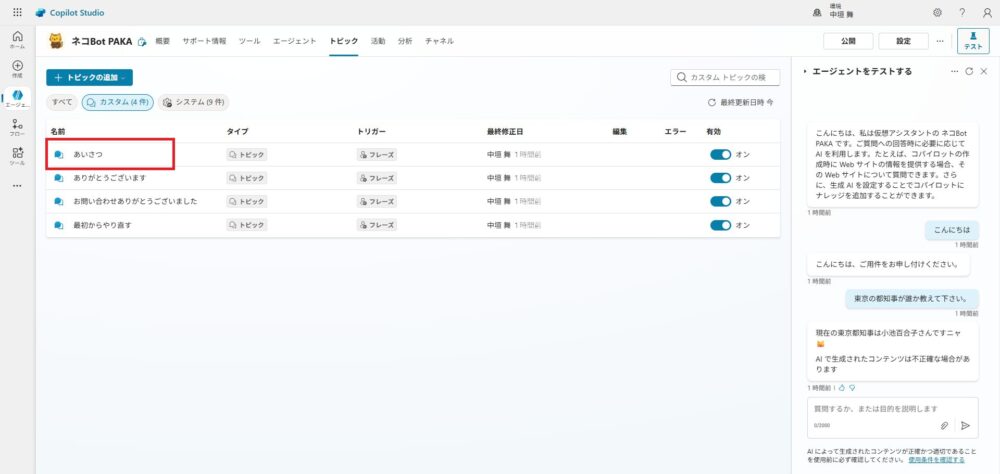Open the app launcher grid icon
The height and width of the screenshot is (474, 1000).
(17, 12)
